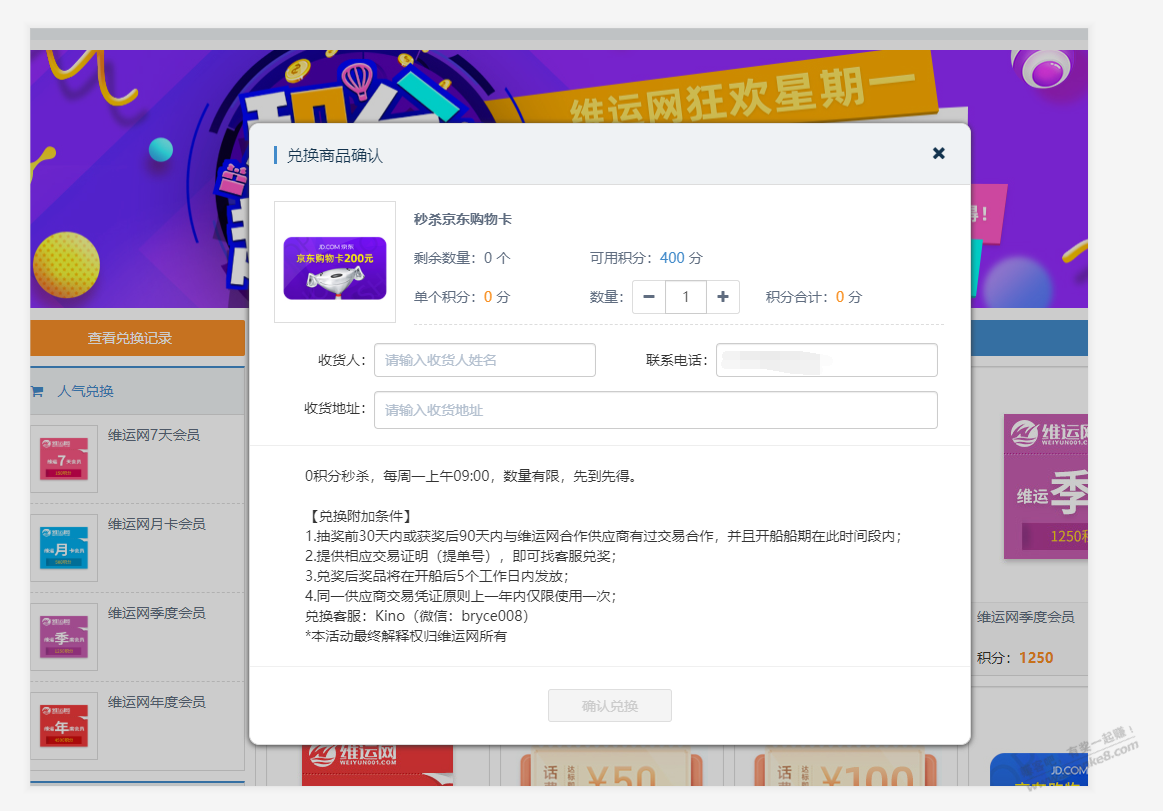Click the 秒杀京东购物卡 product title
The width and height of the screenshot is (1163, 811).
[463, 219]
